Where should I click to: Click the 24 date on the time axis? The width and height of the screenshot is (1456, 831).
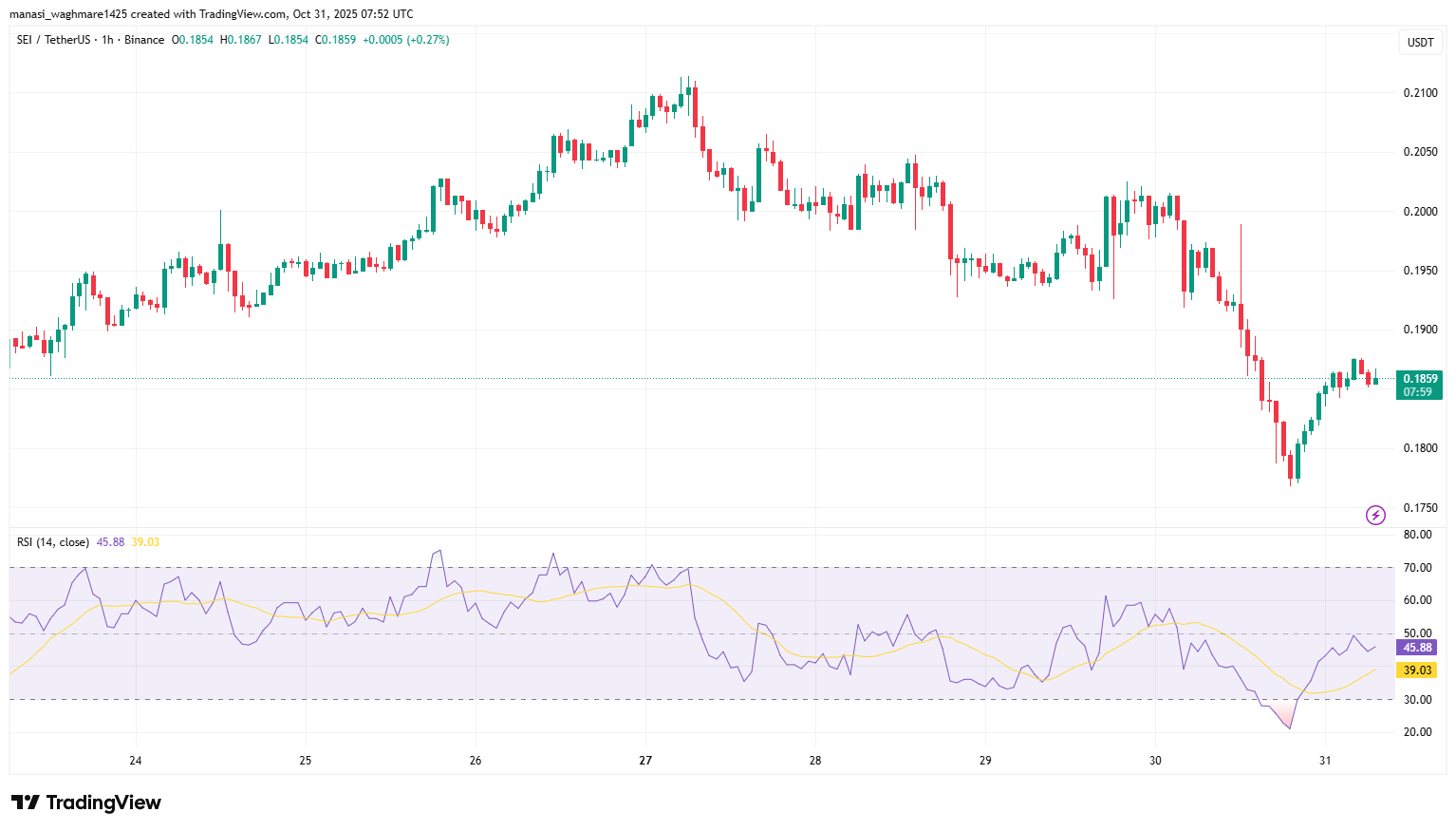(136, 761)
